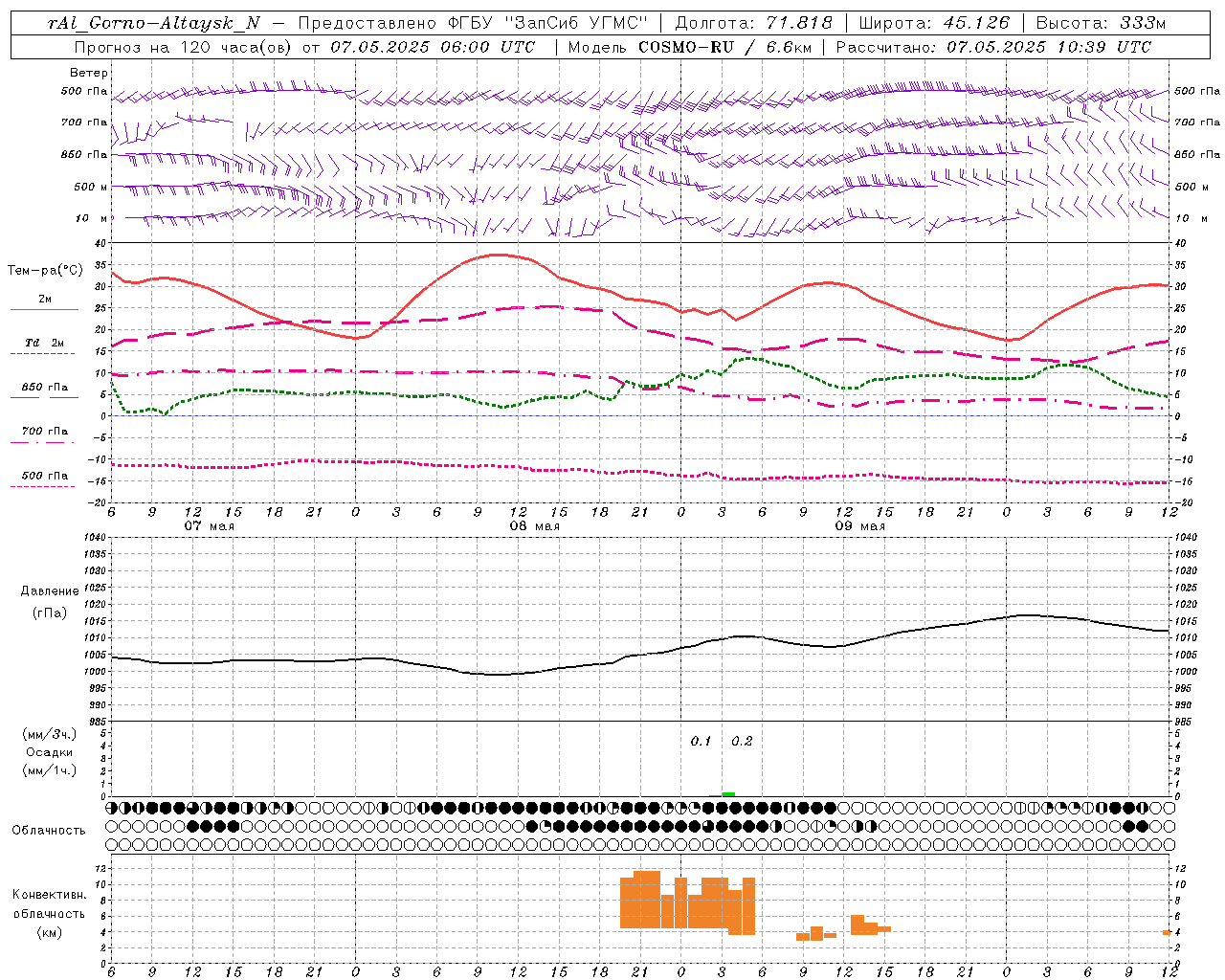Click the 0.2 precipitation value

742,742
